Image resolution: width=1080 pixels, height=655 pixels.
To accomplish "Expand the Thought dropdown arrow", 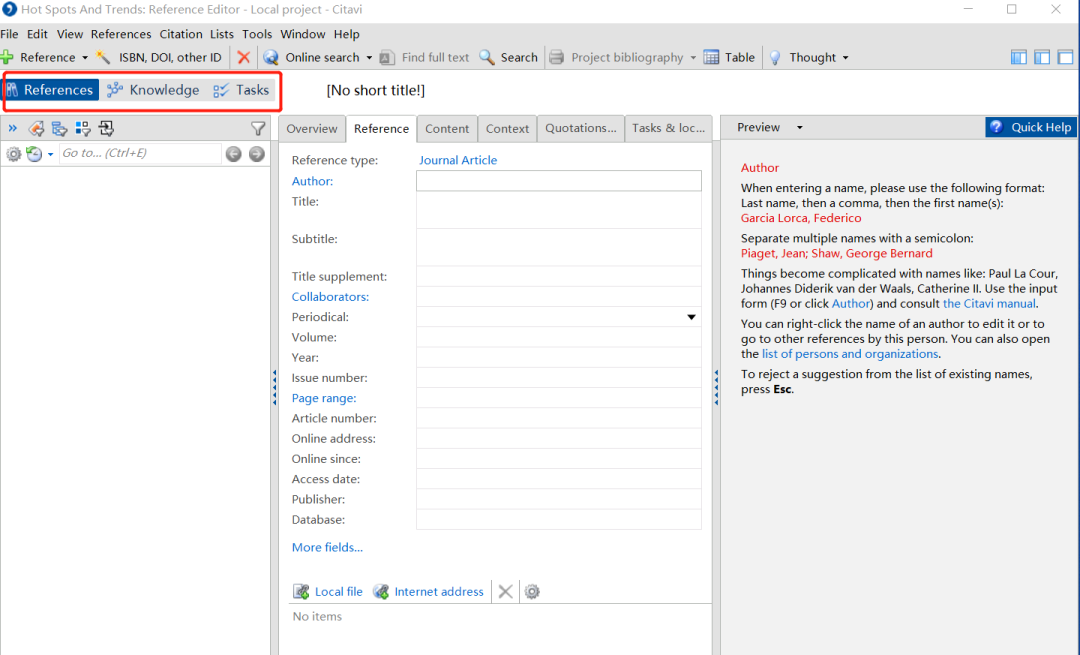I will (846, 58).
